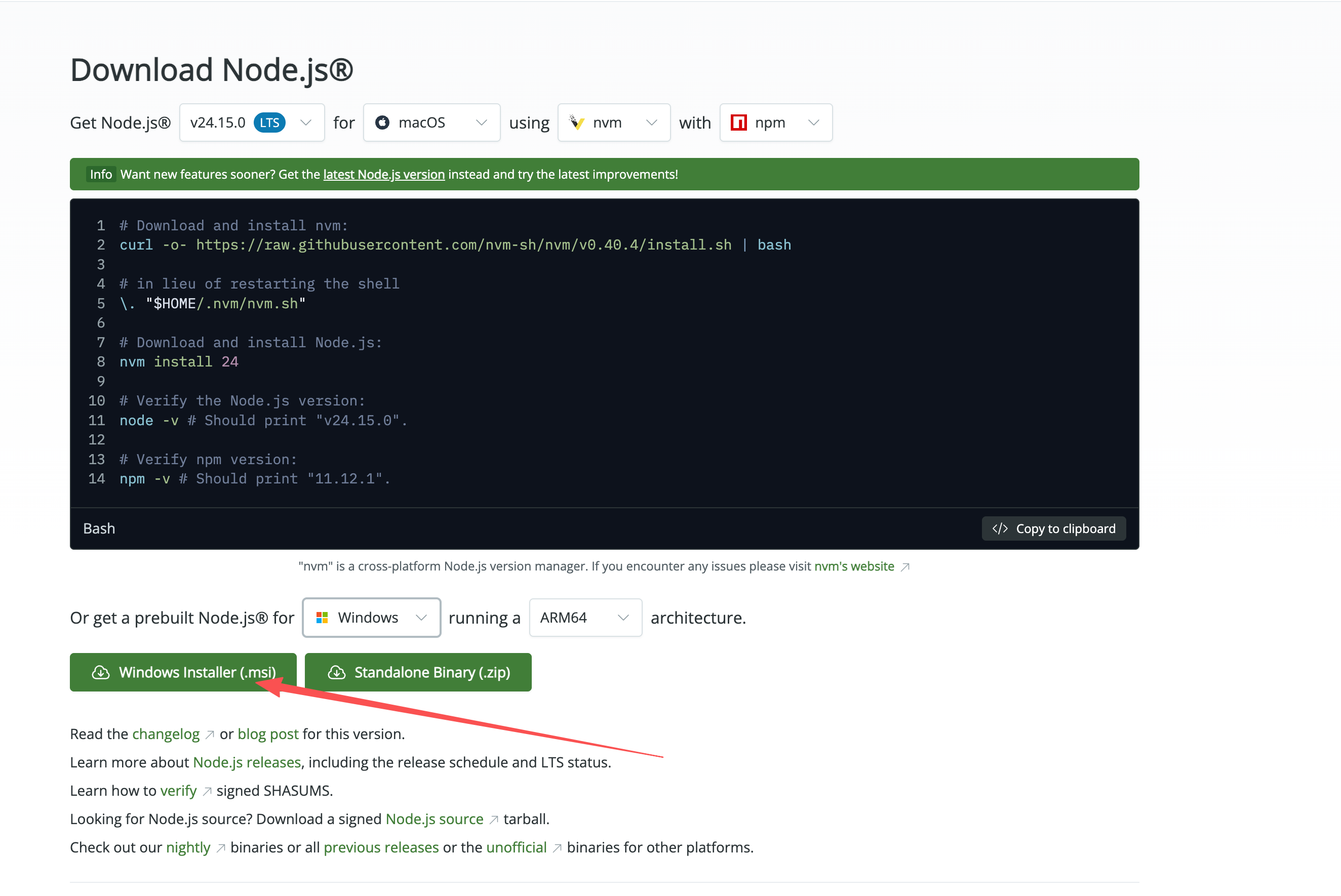This screenshot has height=896, width=1341.
Task: Visit the previous releases link
Action: click(381, 847)
